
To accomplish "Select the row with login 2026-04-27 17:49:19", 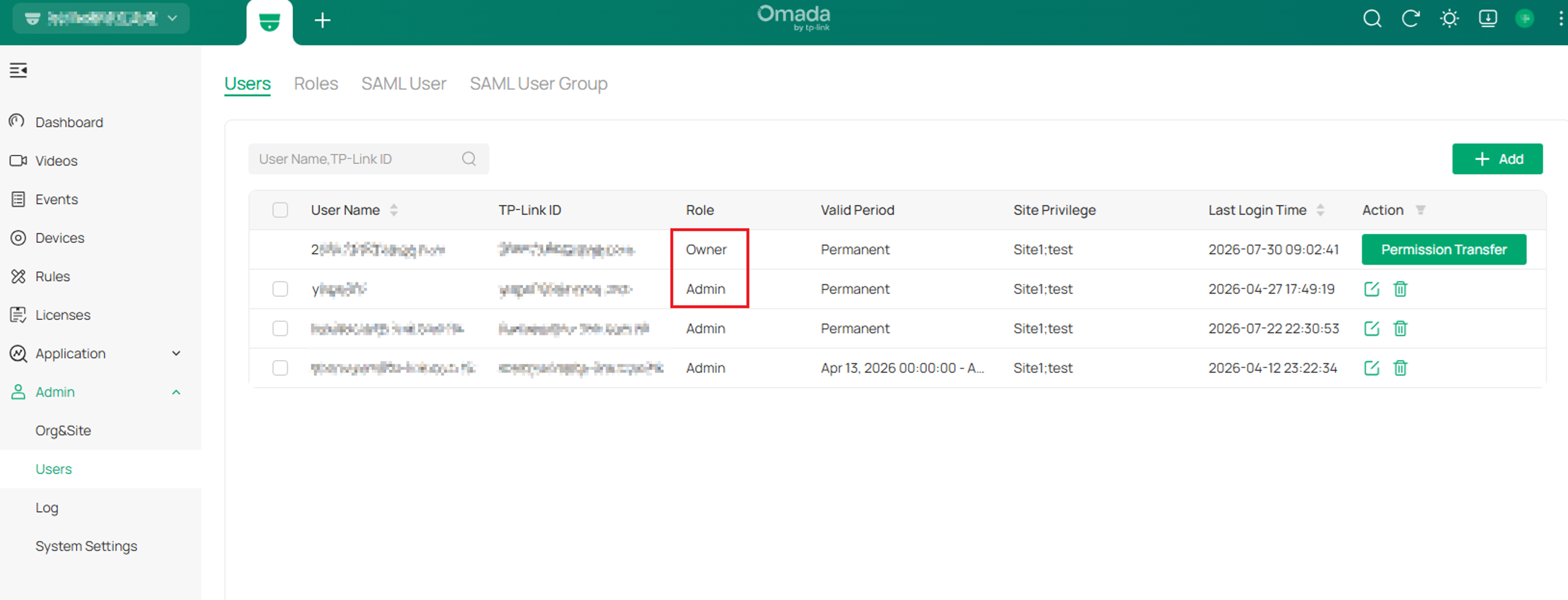I will coord(280,289).
